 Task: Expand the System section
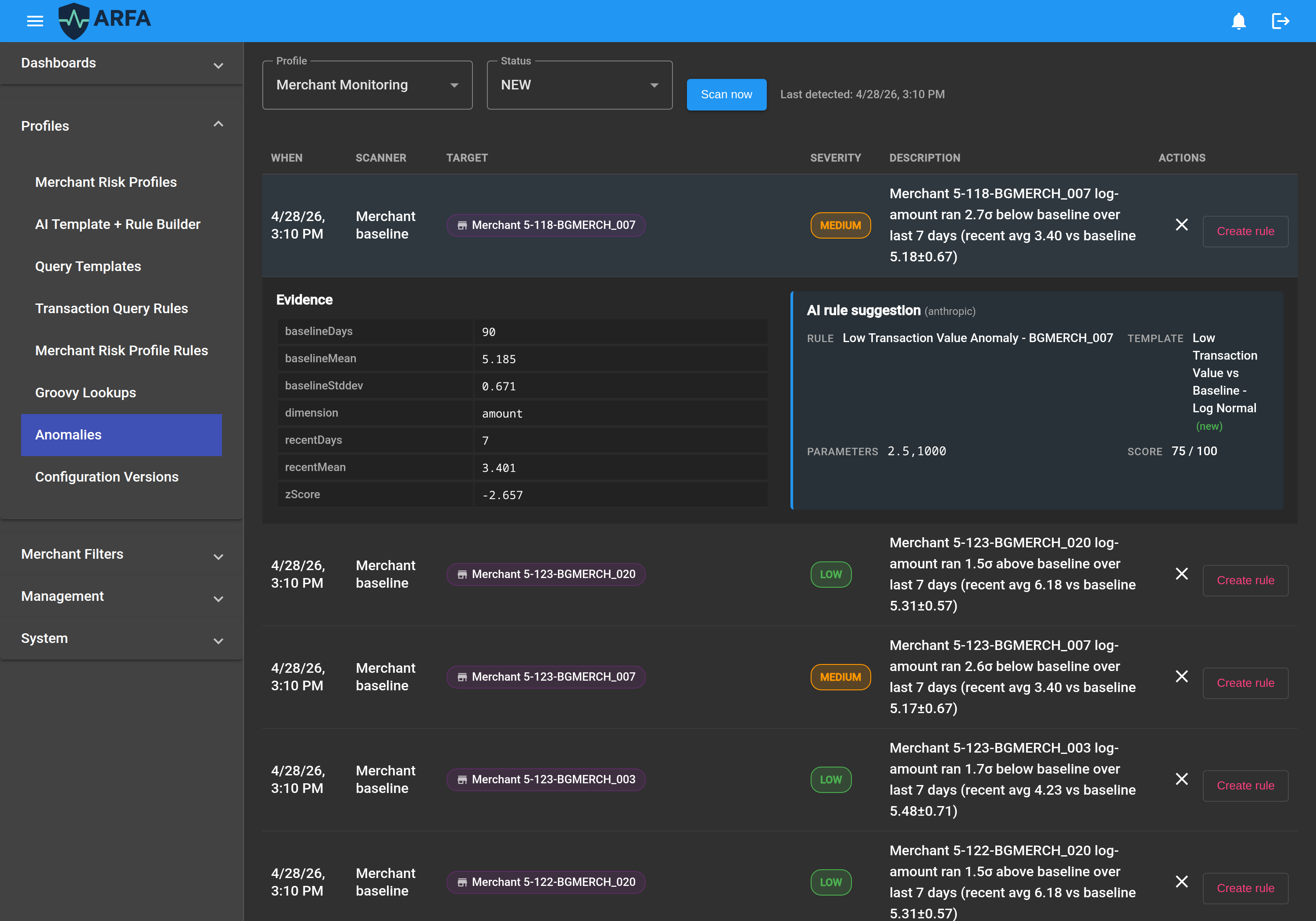point(122,639)
